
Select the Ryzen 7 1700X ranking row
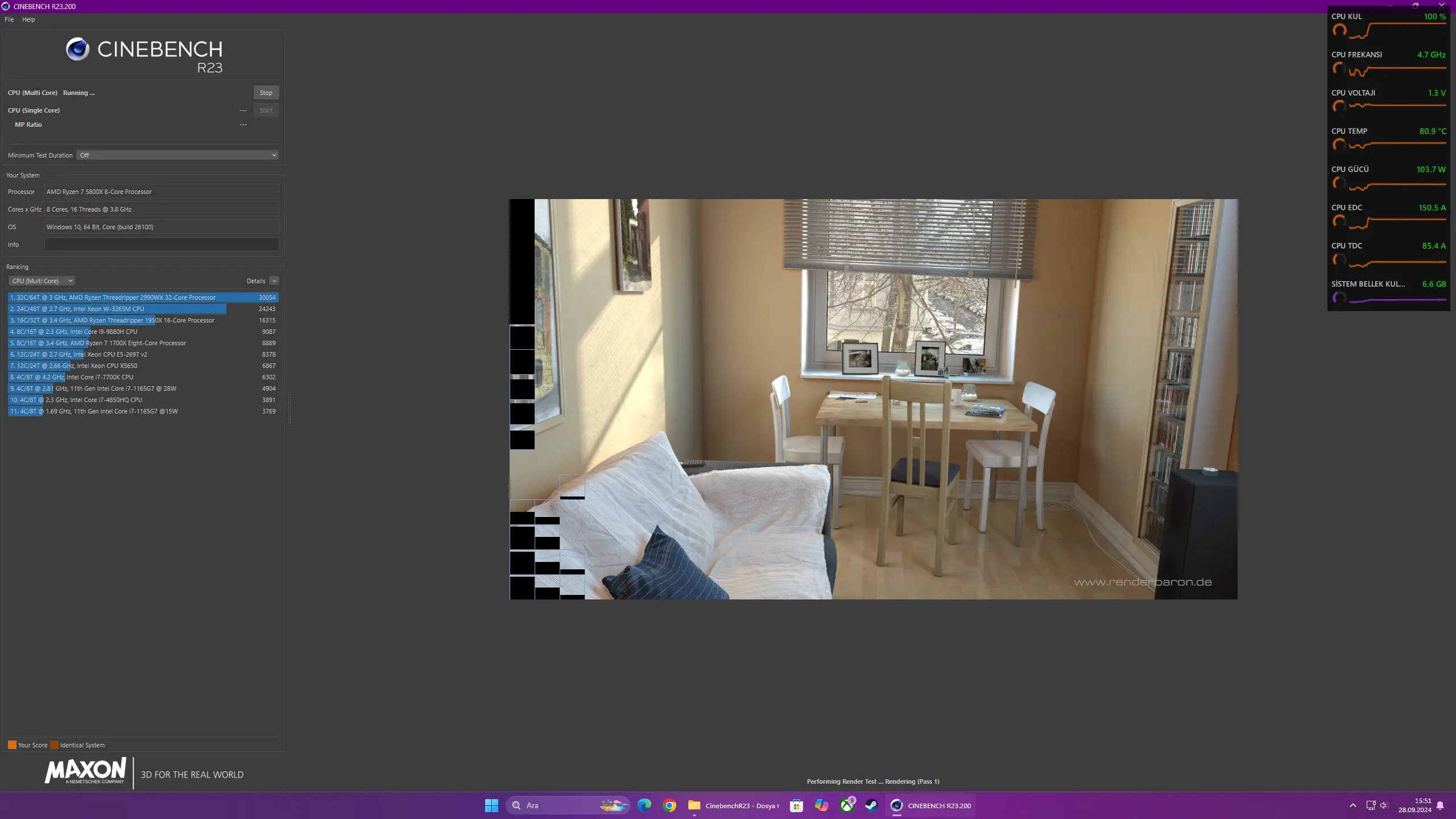pyautogui.click(x=143, y=343)
